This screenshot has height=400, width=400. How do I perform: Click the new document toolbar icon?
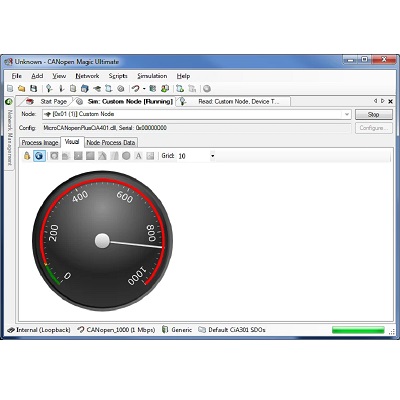10,89
